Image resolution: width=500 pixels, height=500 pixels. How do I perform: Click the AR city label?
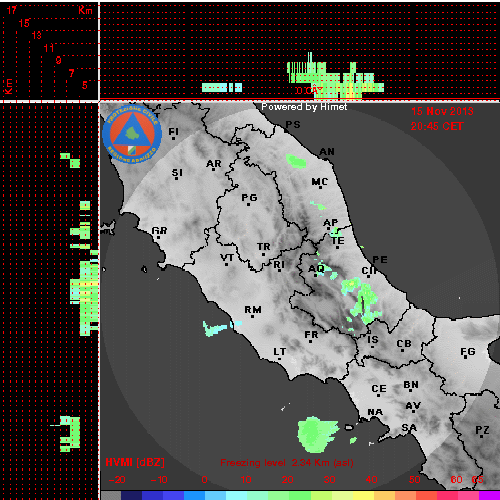214,164
